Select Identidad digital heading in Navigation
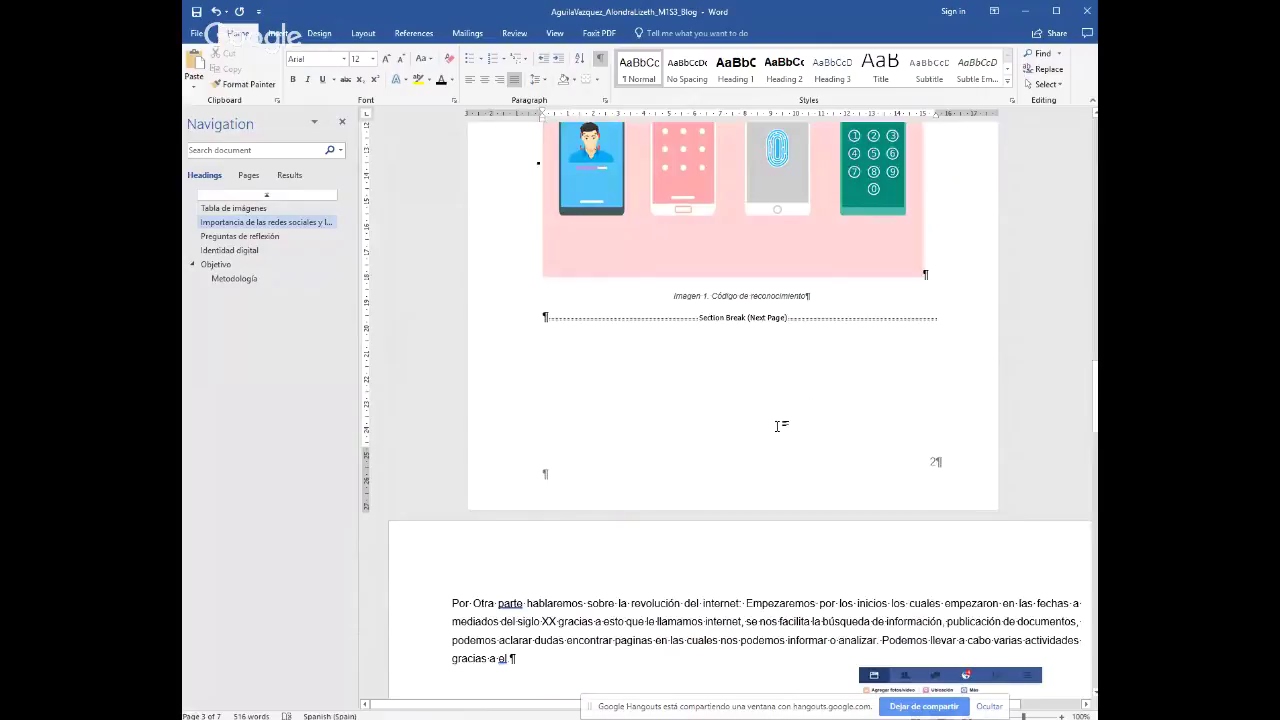Viewport: 1280px width, 720px height. click(229, 250)
